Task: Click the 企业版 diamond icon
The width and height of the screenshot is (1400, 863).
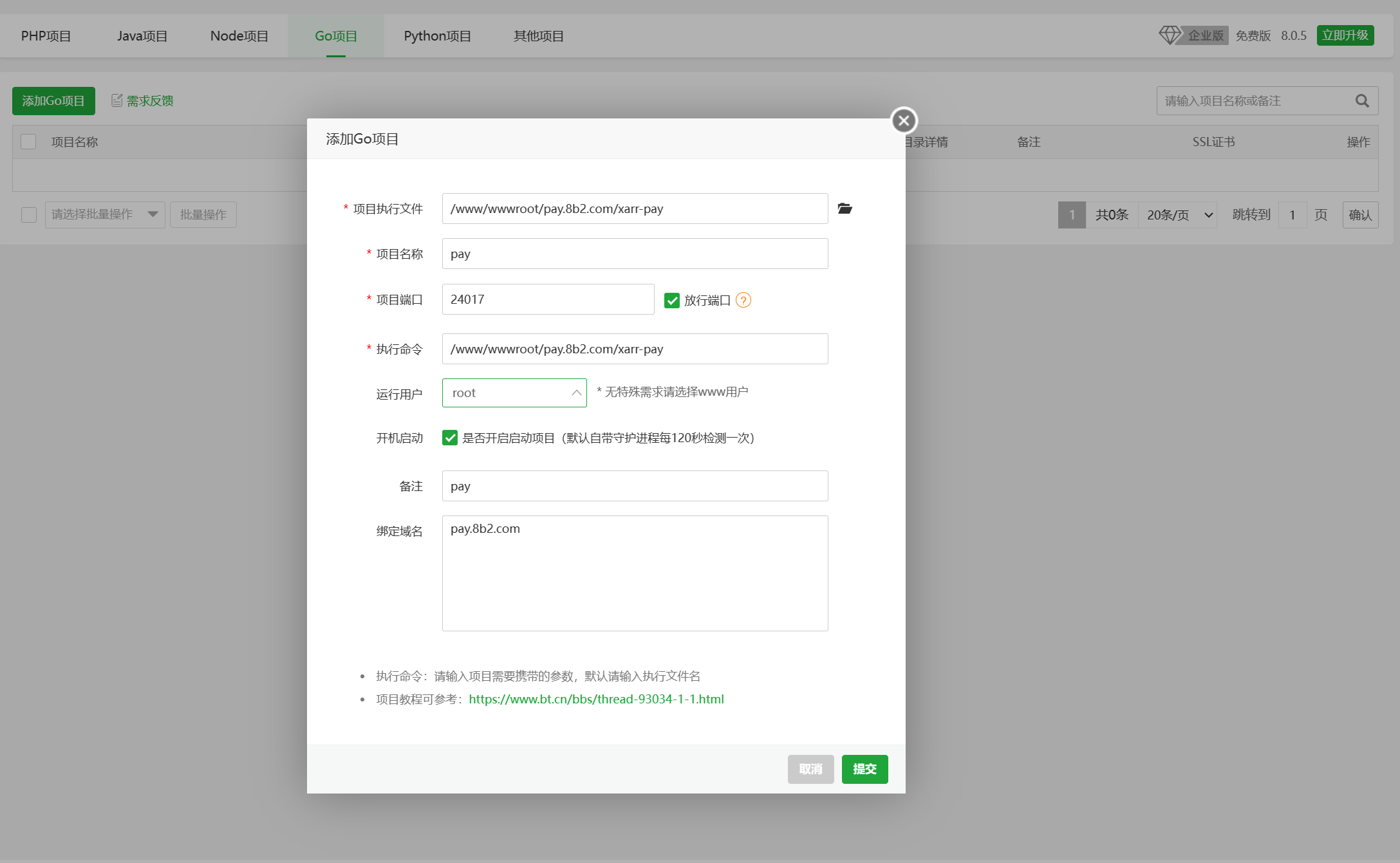Action: 1170,35
